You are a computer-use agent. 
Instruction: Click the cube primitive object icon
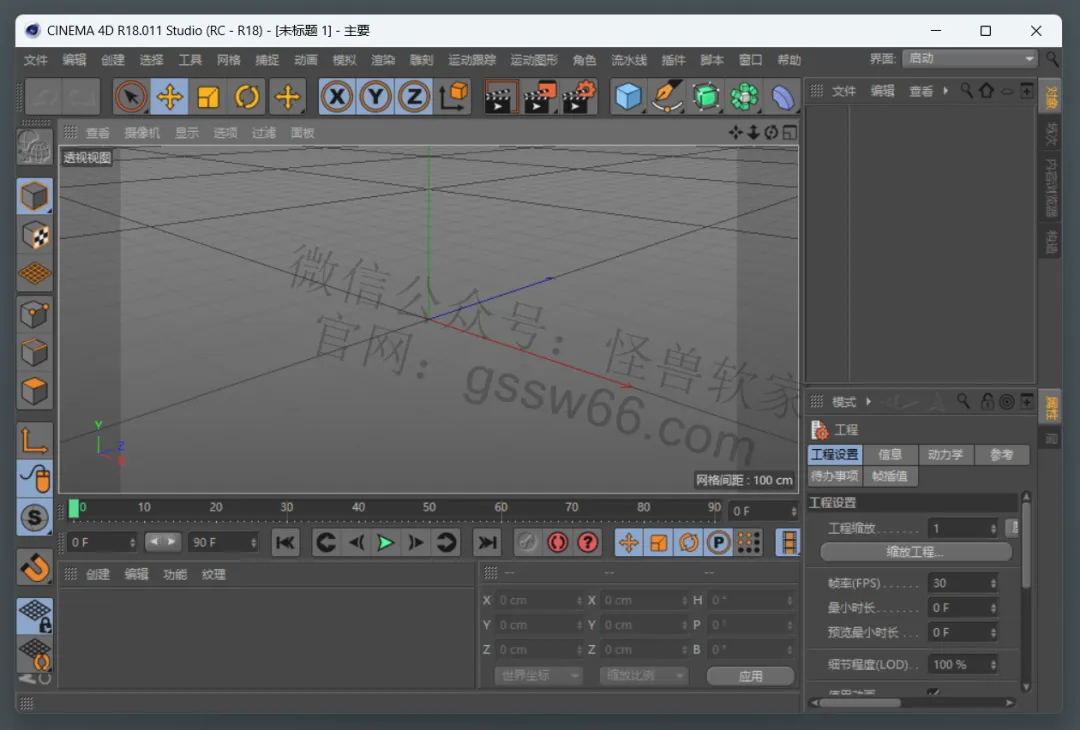pyautogui.click(x=628, y=97)
